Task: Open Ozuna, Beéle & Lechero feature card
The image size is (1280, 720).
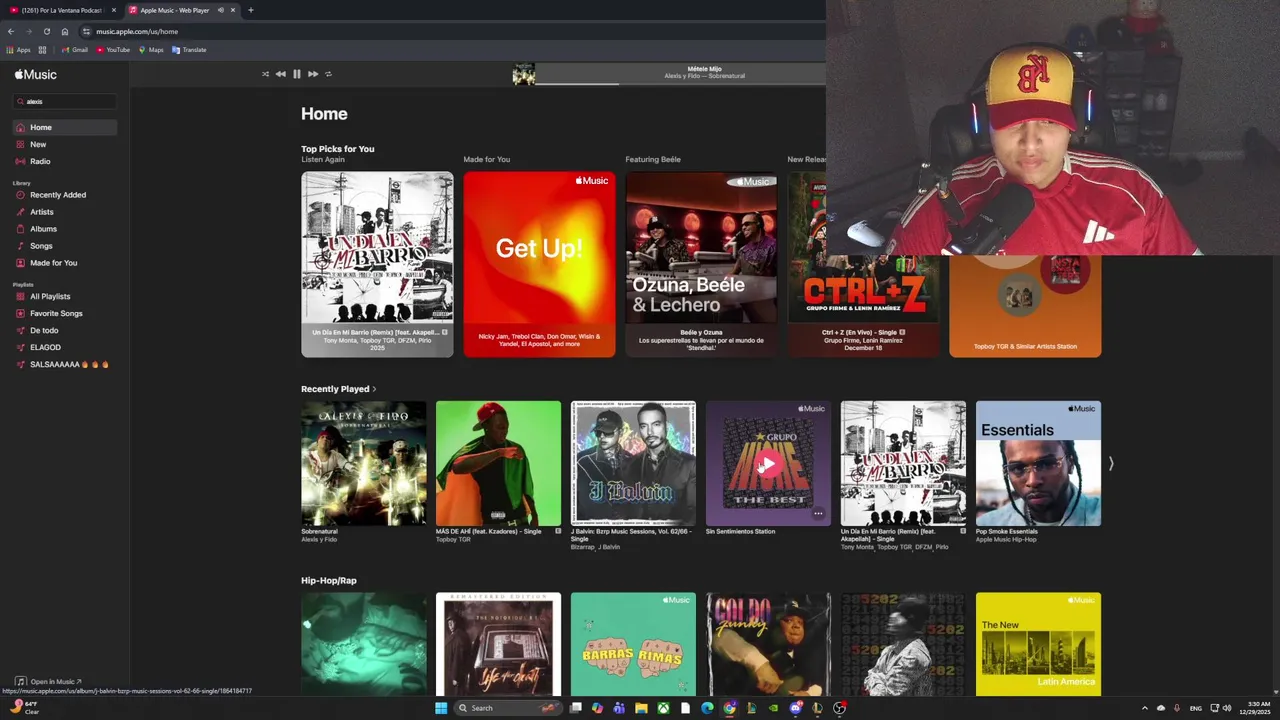Action: pos(701,265)
